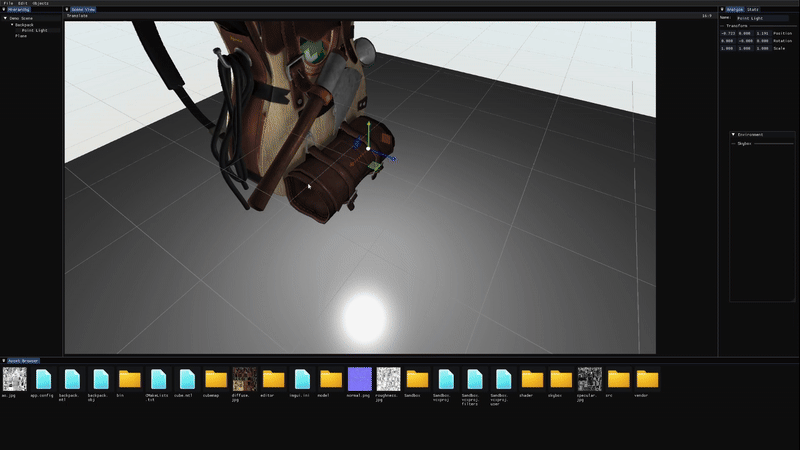The image size is (800, 450).
Task: Open the bin folder icon
Action: coord(129,379)
